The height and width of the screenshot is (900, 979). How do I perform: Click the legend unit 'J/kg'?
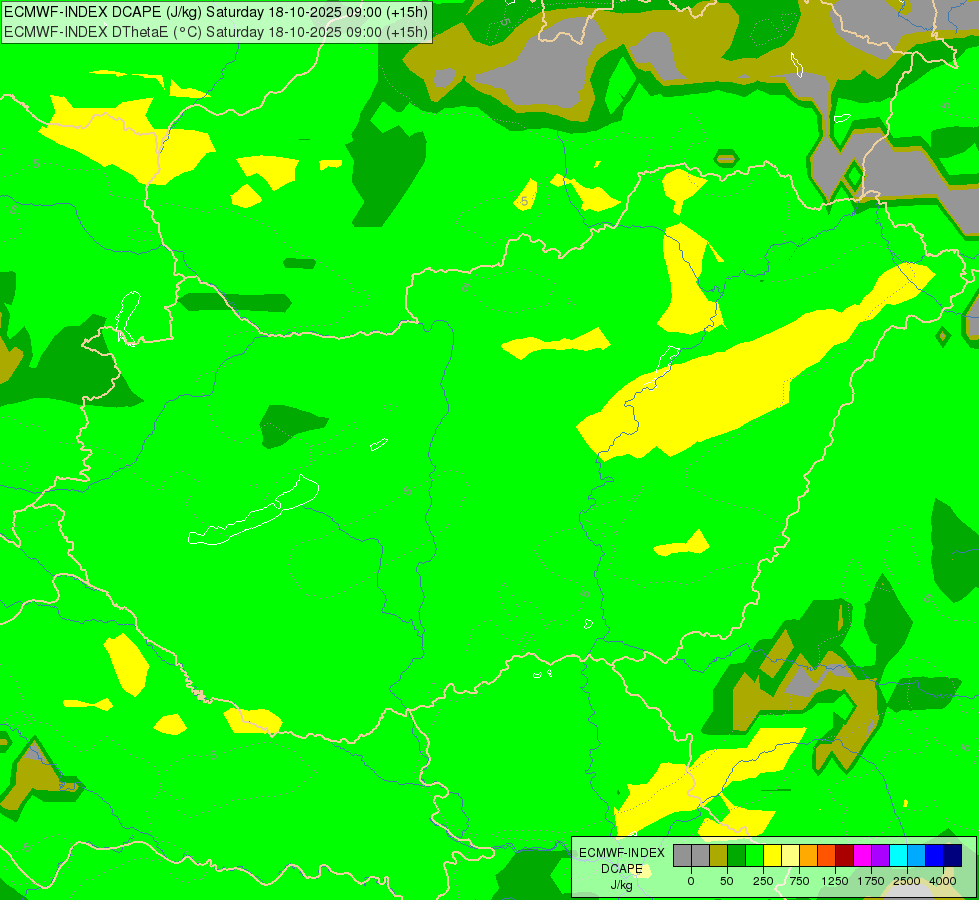click(622, 885)
